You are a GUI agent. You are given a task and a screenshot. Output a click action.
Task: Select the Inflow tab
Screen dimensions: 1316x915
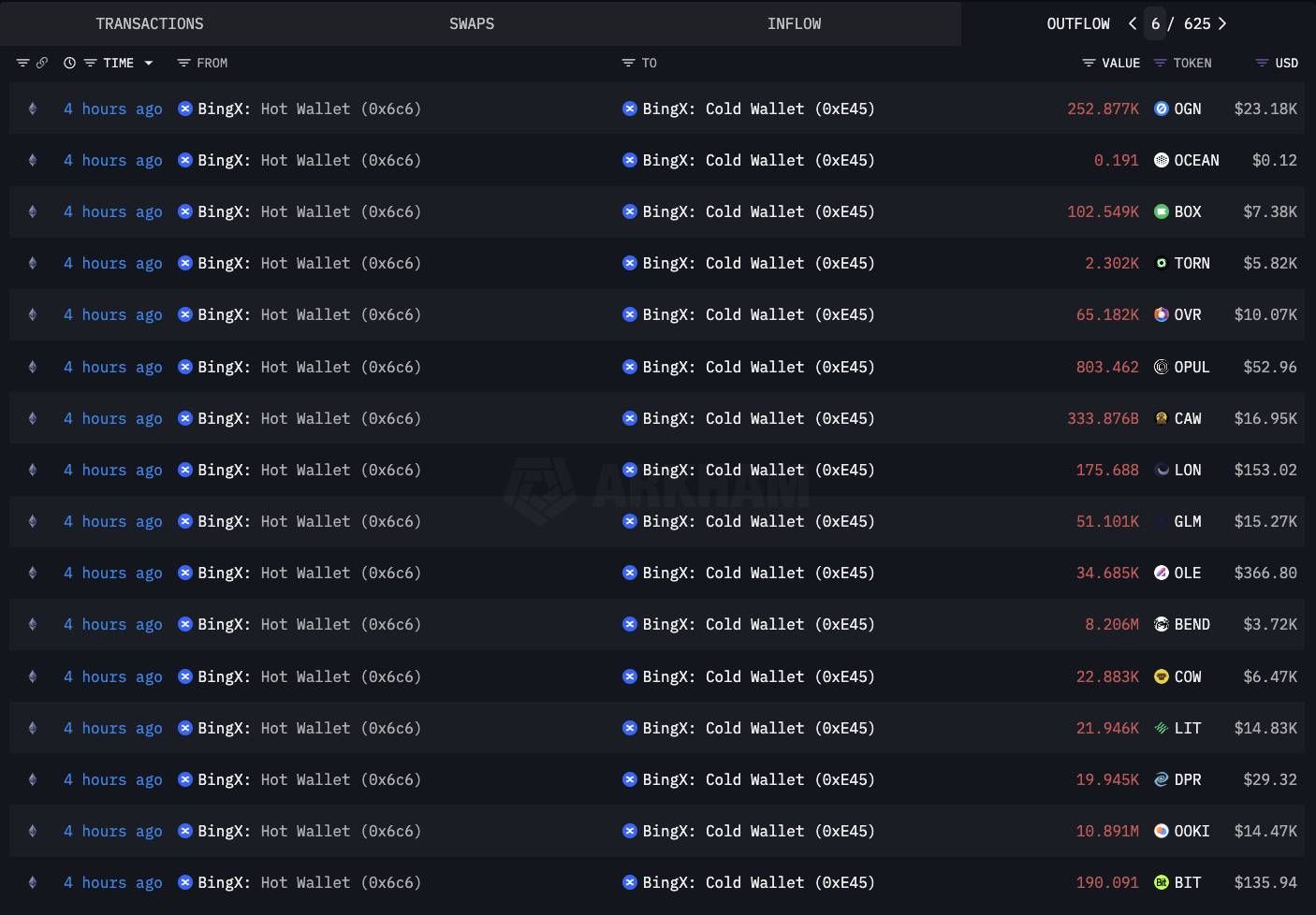pos(794,23)
